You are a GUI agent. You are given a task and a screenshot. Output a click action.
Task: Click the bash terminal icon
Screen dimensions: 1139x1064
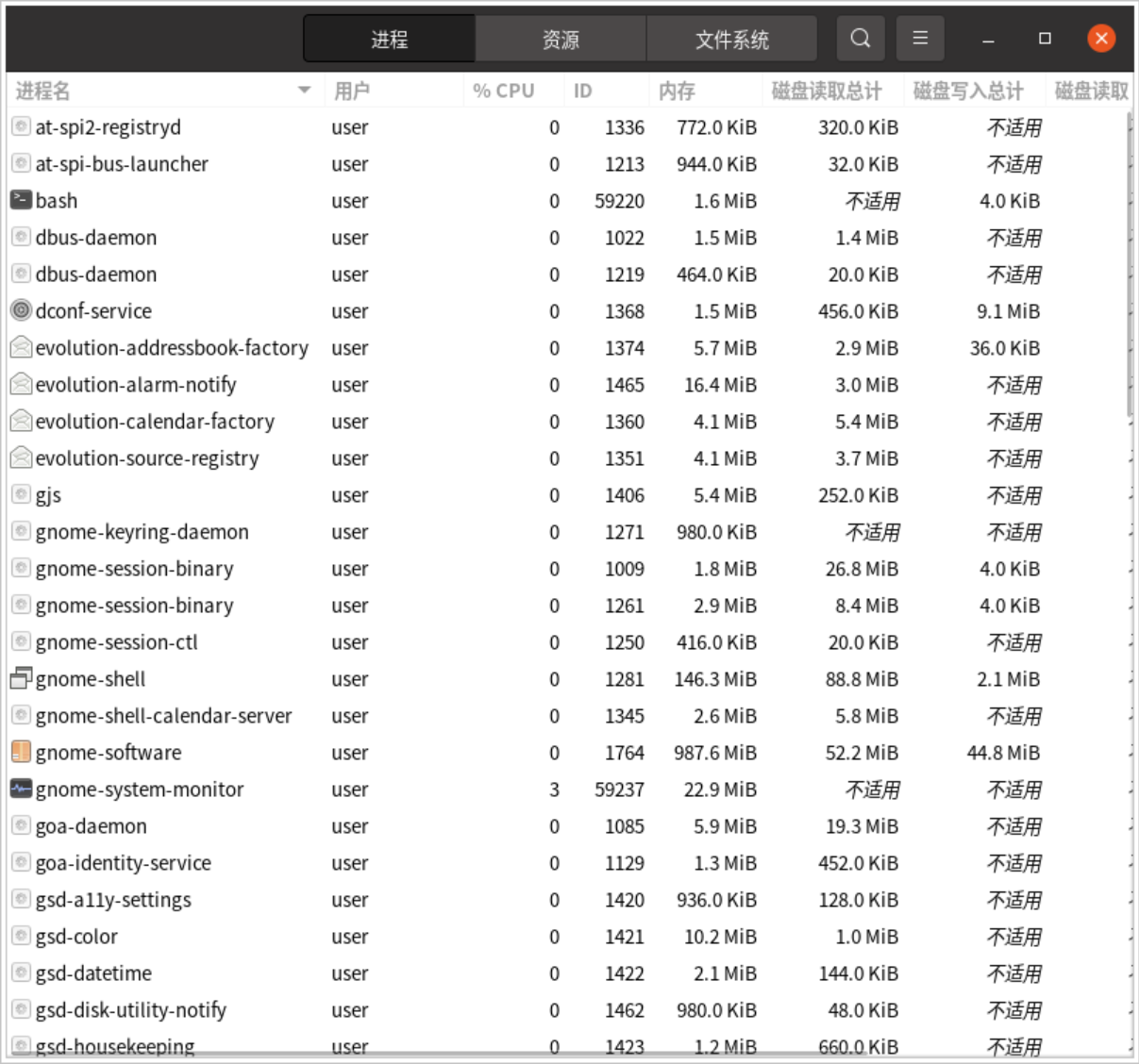(x=21, y=200)
